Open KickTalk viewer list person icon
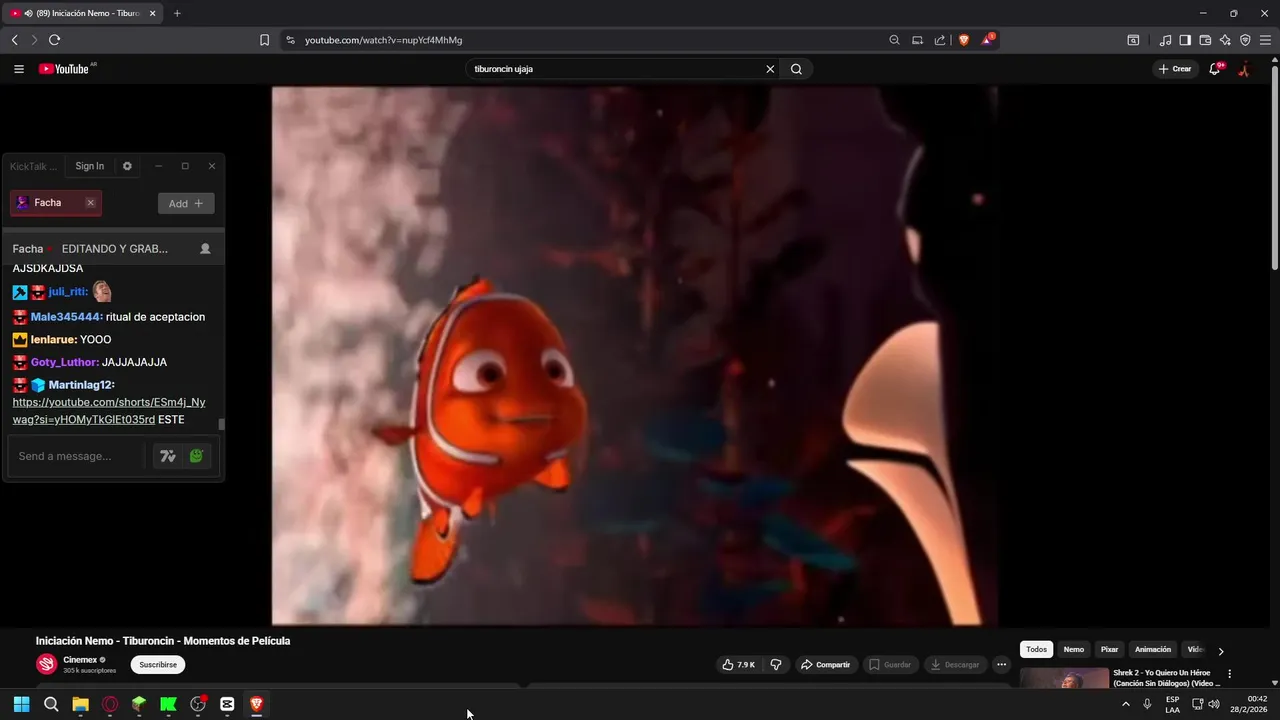This screenshot has height=720, width=1280. [205, 248]
